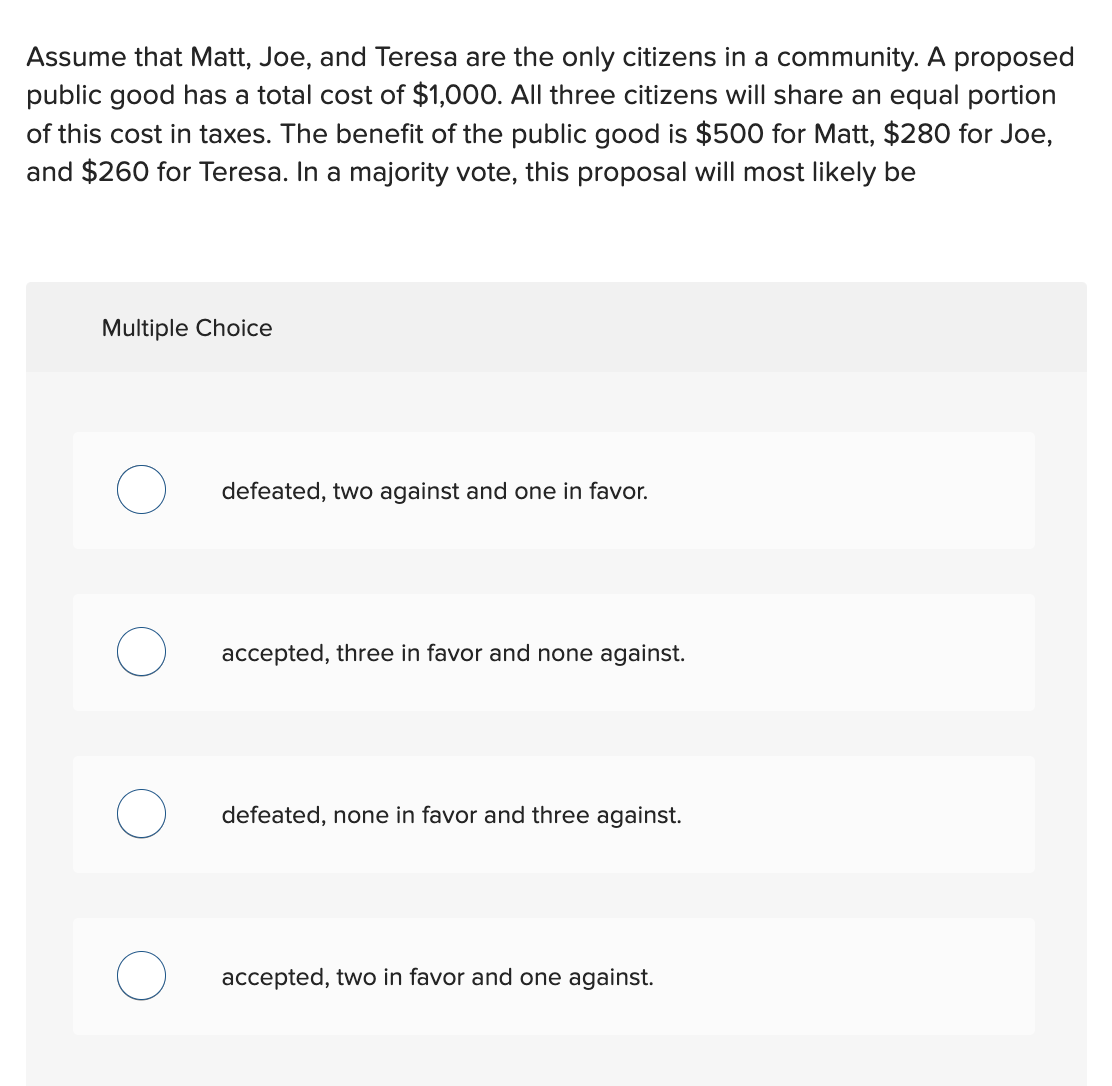Select the first answer option row

pos(556,489)
